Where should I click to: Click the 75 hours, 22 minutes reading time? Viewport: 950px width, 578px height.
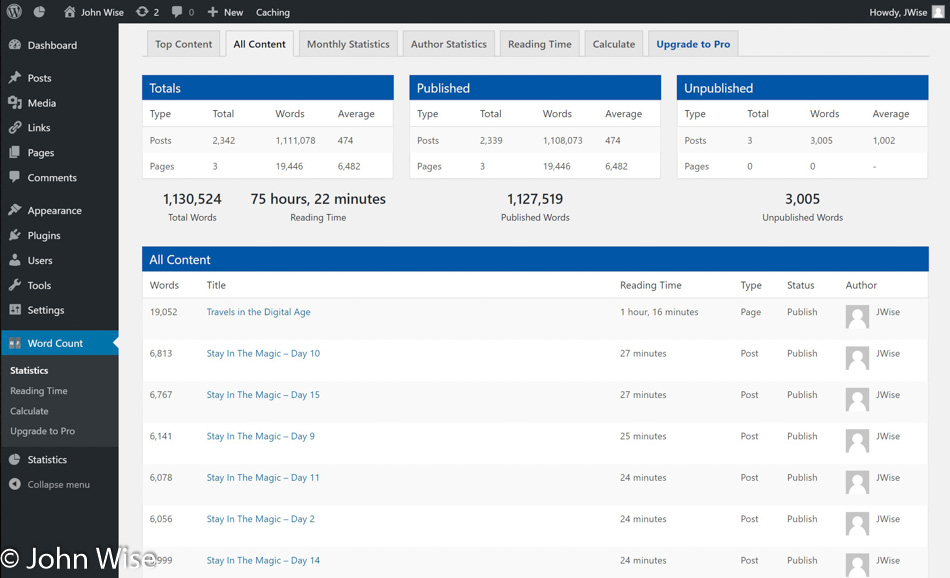coord(318,199)
